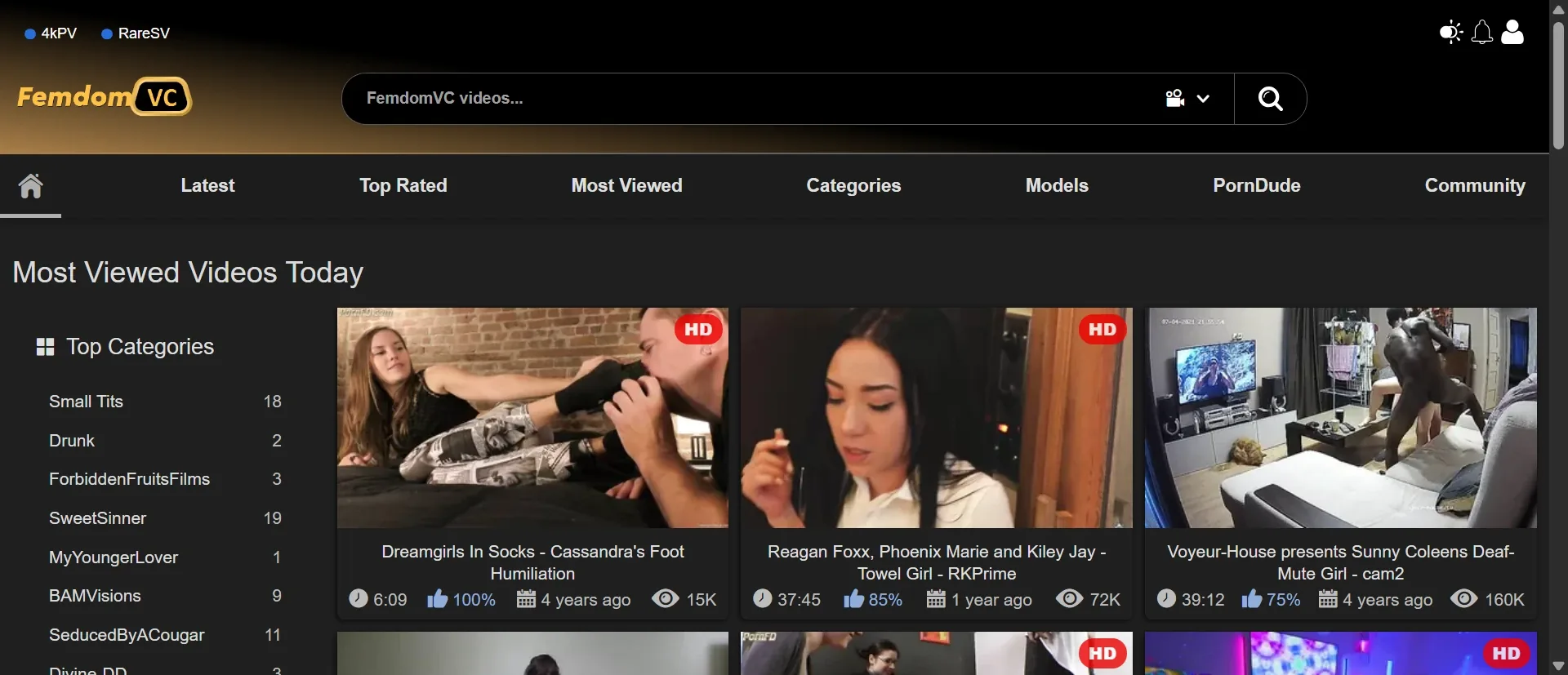Click the clock icon beside 37:45 duration
Viewport: 1568px width, 675px height.
(762, 599)
